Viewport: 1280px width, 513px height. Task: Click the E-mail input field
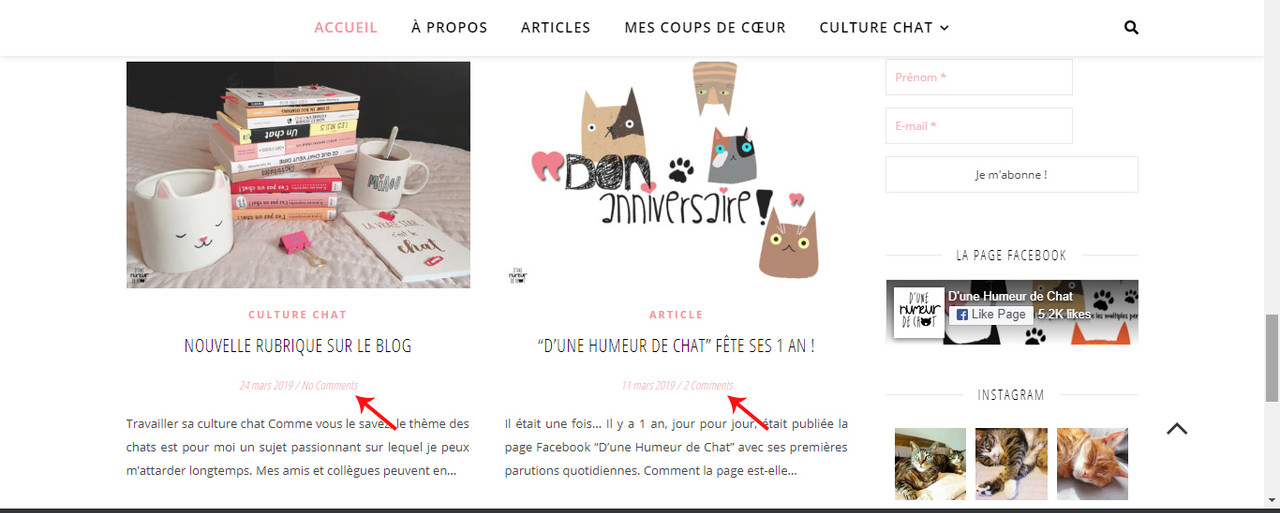pyautogui.click(x=979, y=126)
